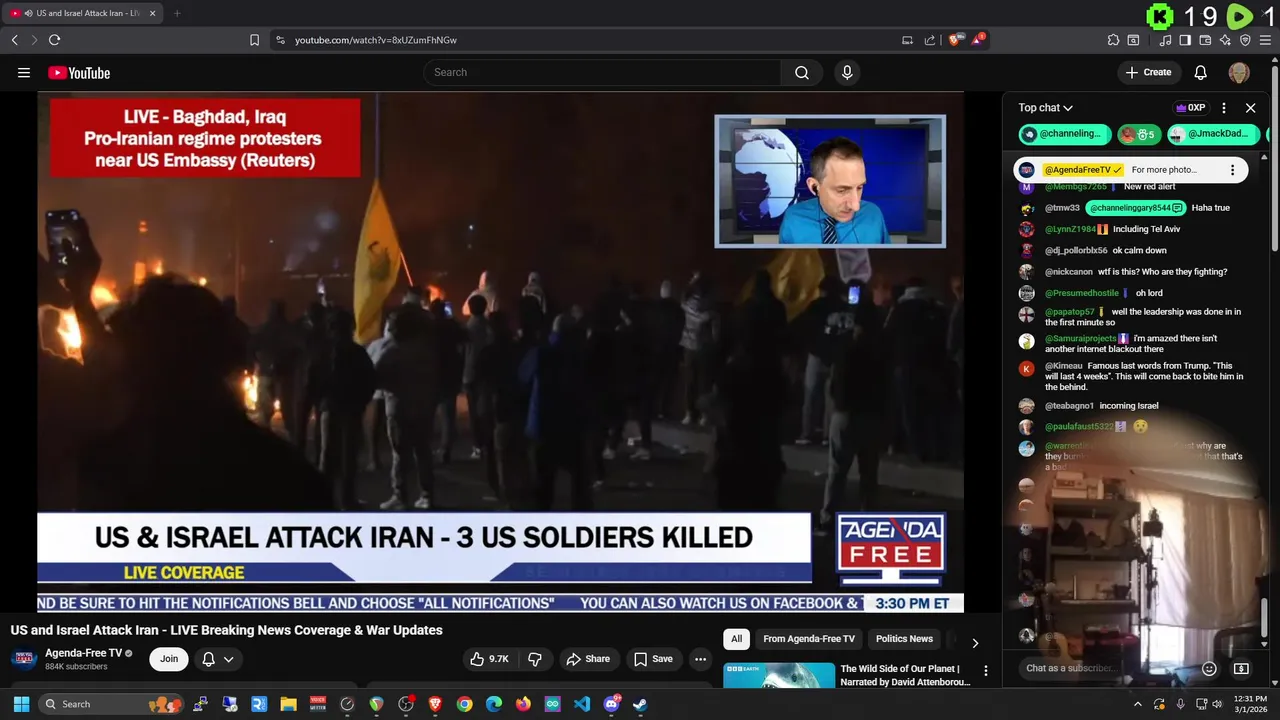This screenshot has height=720, width=1280.
Task: Open pinned AgendaFreeTV message options
Action: click(x=1232, y=170)
